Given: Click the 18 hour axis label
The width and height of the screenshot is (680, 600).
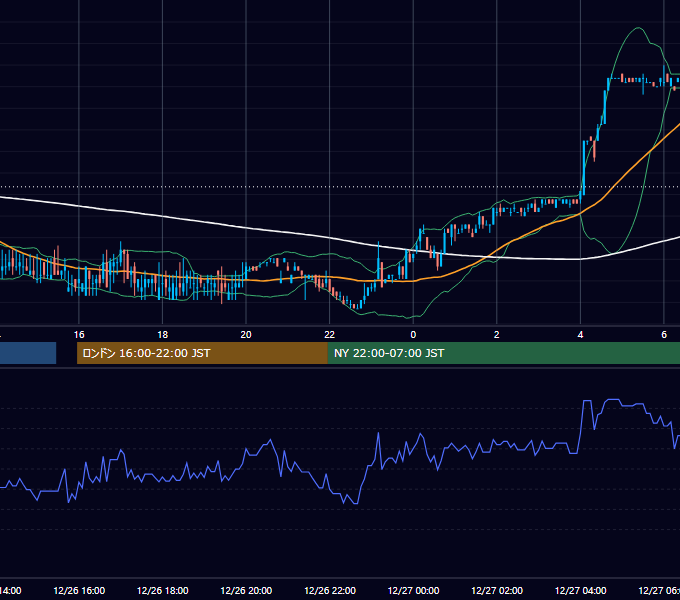Looking at the screenshot, I should click(163, 335).
